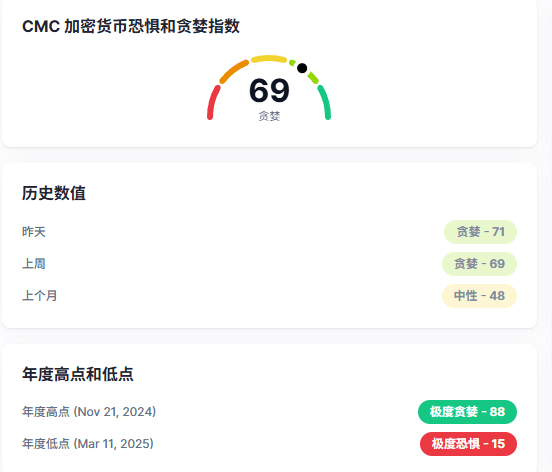
Task: Click the red extreme fear gauge segment
Action: click(x=213, y=102)
